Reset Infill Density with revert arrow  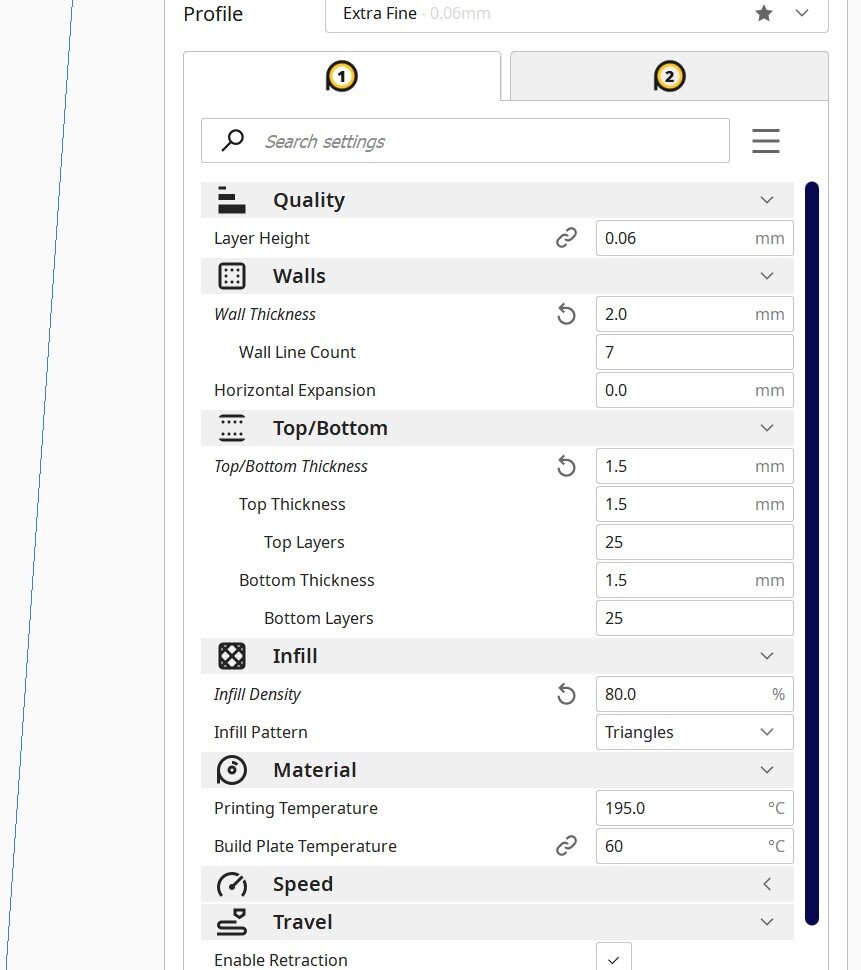point(566,694)
